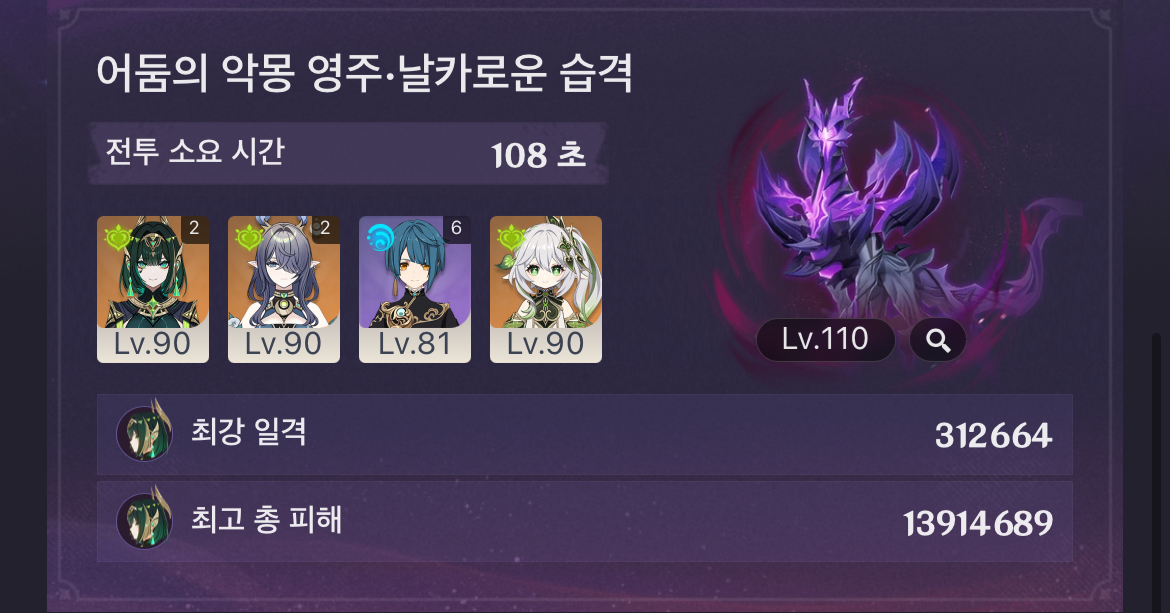Click the constellation badge 6 on third card
Viewport: 1170px width, 613px height.
point(457,229)
